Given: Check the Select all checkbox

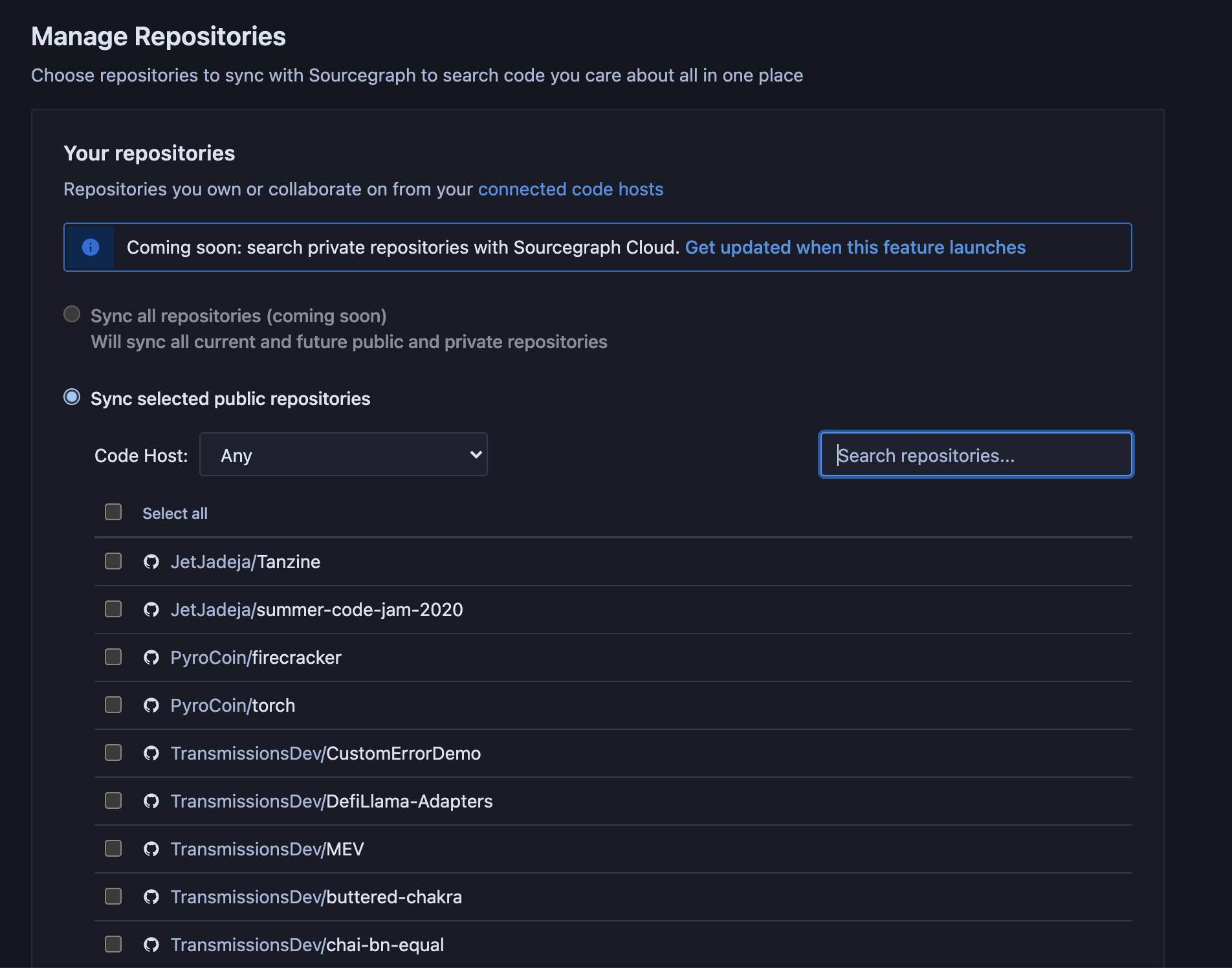Looking at the screenshot, I should pos(113,512).
